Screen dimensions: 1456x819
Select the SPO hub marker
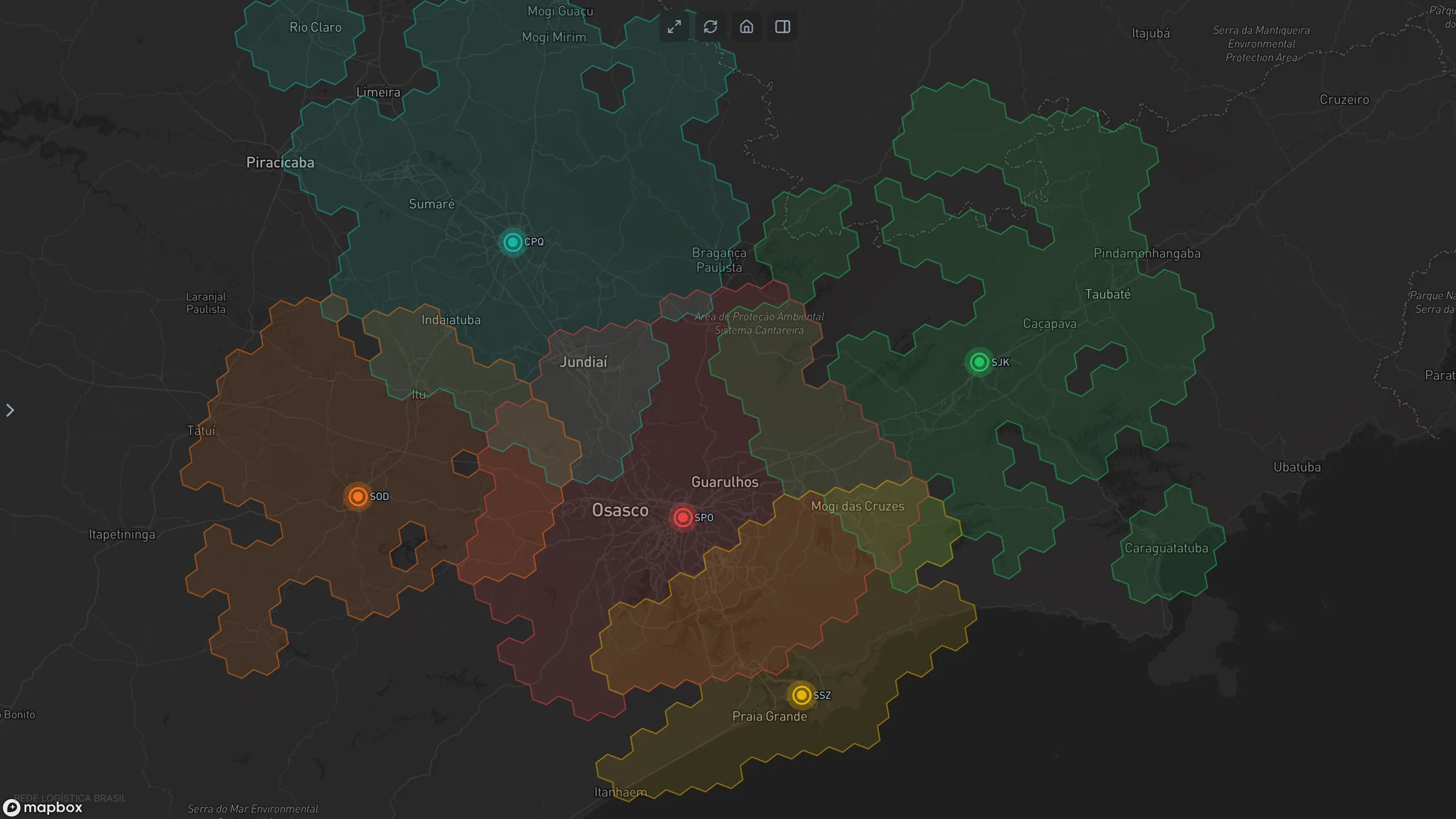tap(682, 517)
